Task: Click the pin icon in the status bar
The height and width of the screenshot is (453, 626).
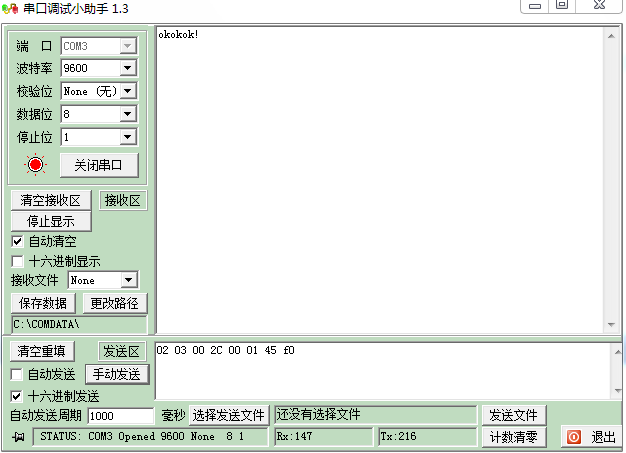Action: 18,437
